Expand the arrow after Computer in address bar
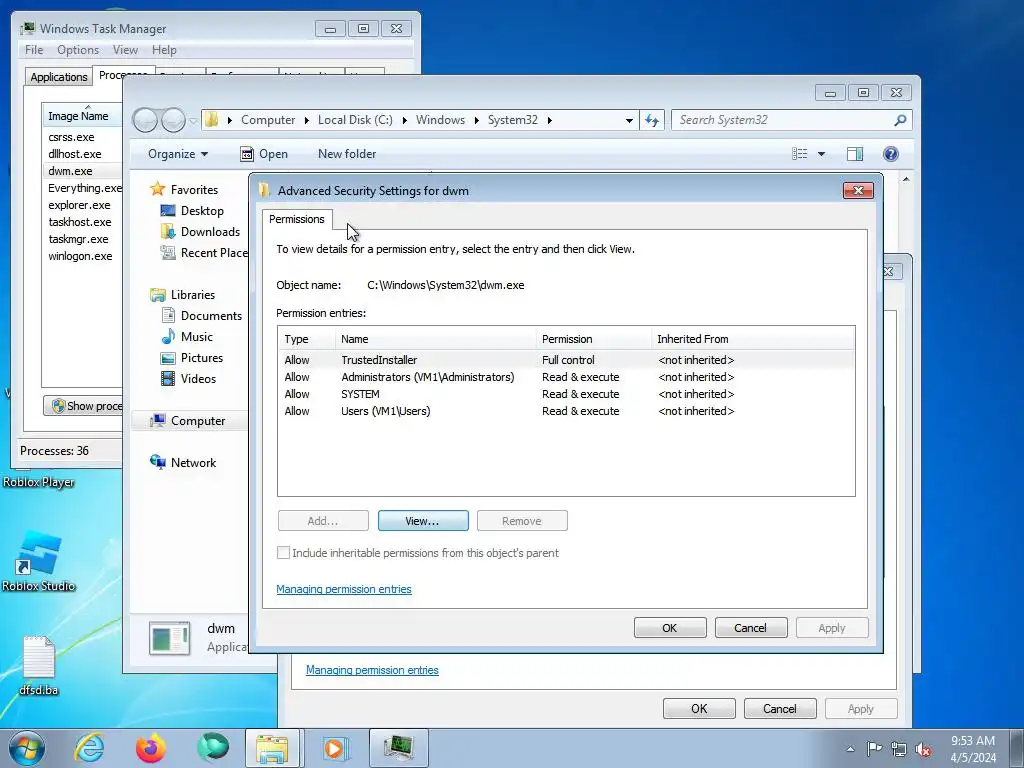 pos(306,120)
